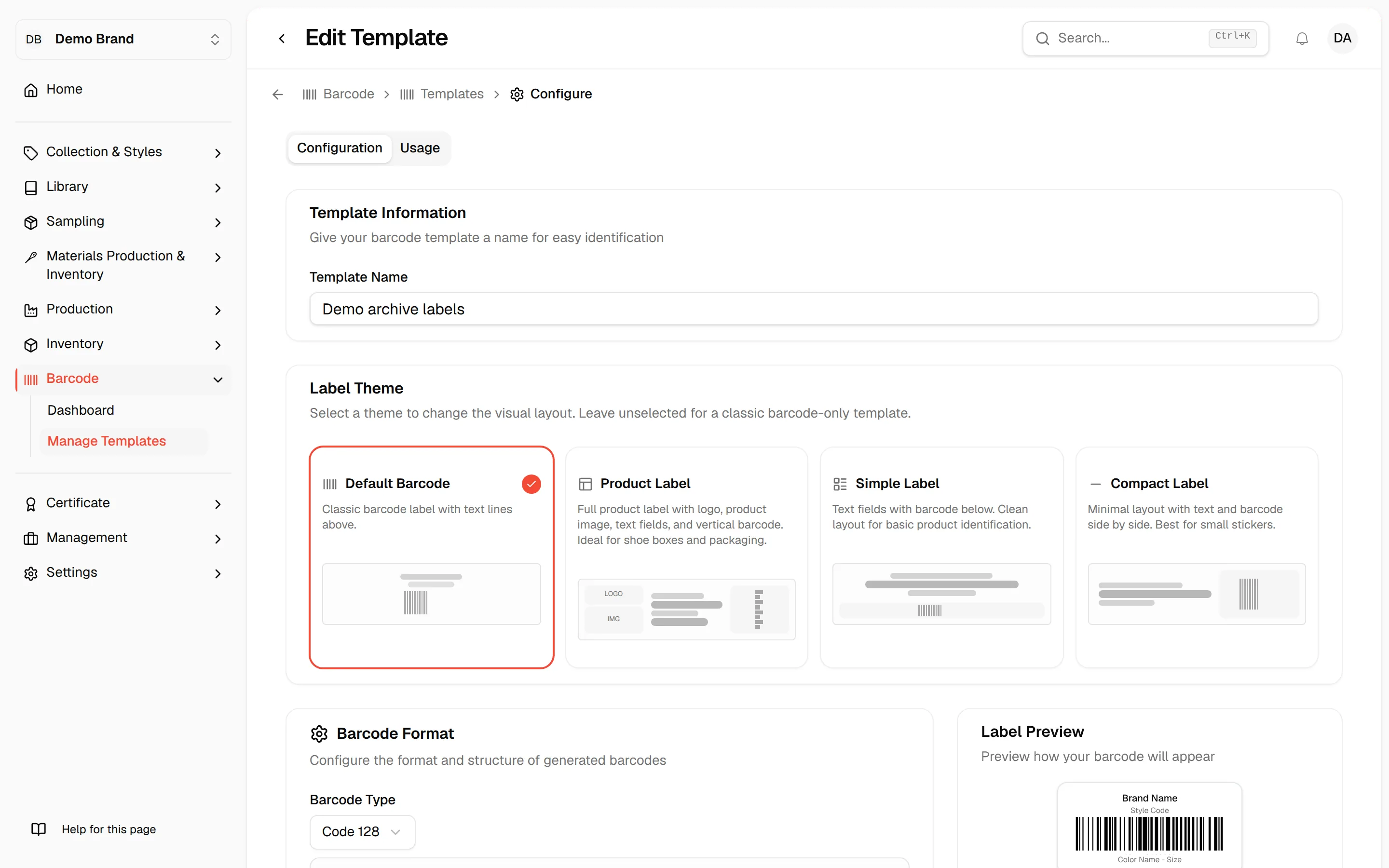Image resolution: width=1389 pixels, height=868 pixels.
Task: Select the Compact Label theme card
Action: (1197, 557)
